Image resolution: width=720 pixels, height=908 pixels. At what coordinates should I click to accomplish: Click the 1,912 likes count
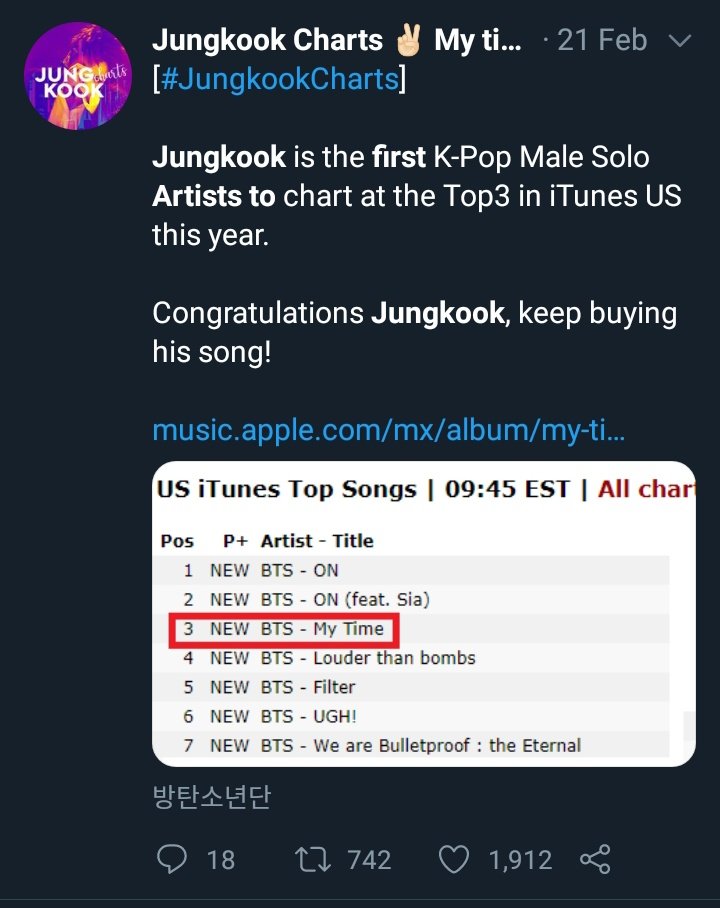click(x=519, y=859)
